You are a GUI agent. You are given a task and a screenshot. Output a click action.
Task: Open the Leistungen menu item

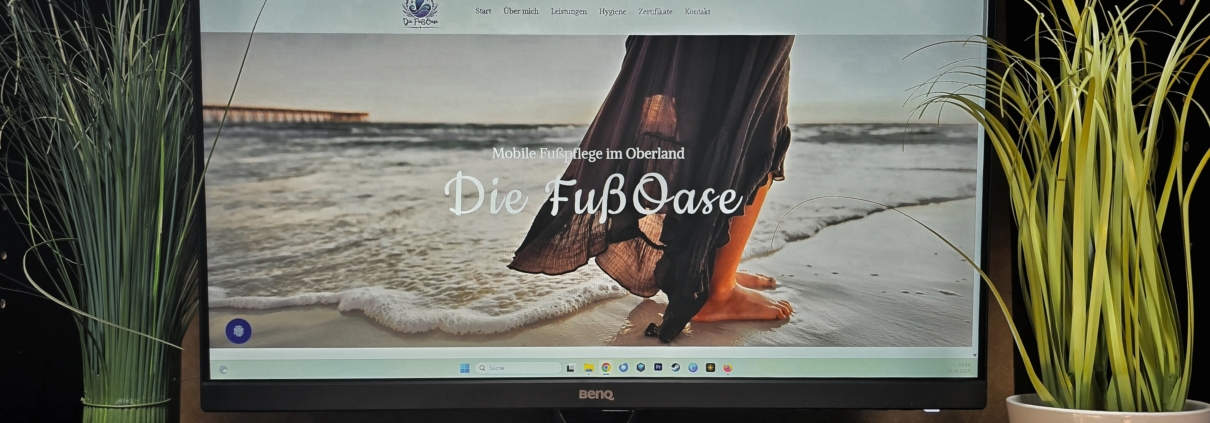[569, 11]
